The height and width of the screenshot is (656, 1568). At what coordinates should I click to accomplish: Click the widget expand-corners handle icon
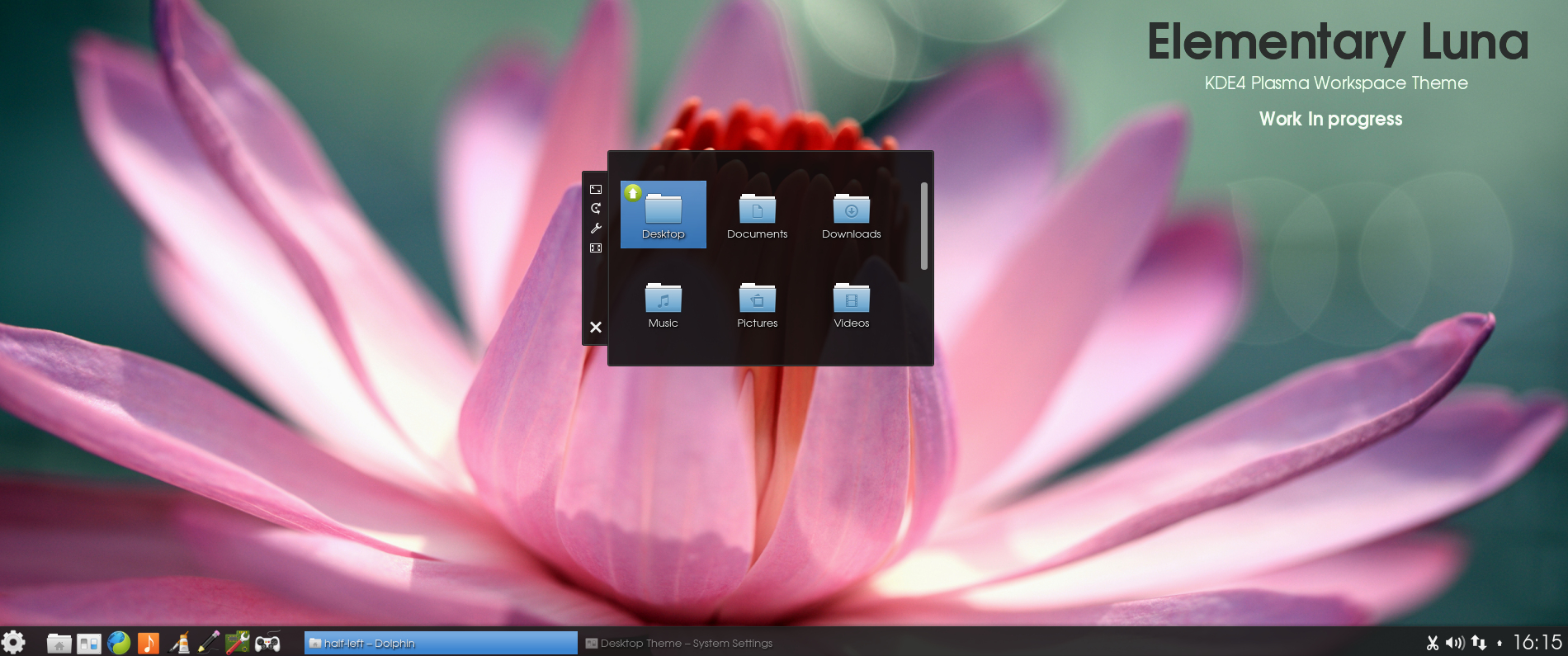coord(596,248)
